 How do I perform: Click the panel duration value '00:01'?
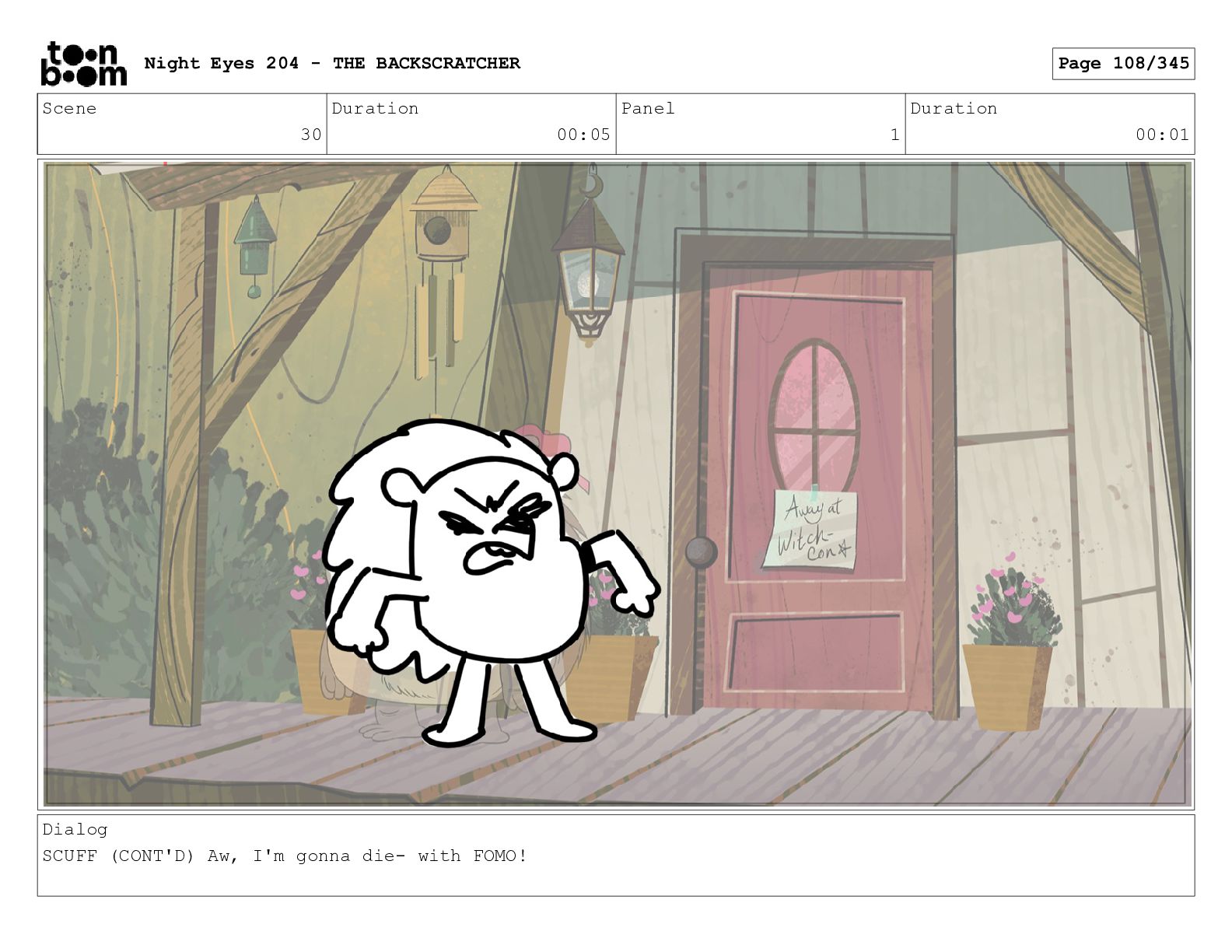(1162, 135)
